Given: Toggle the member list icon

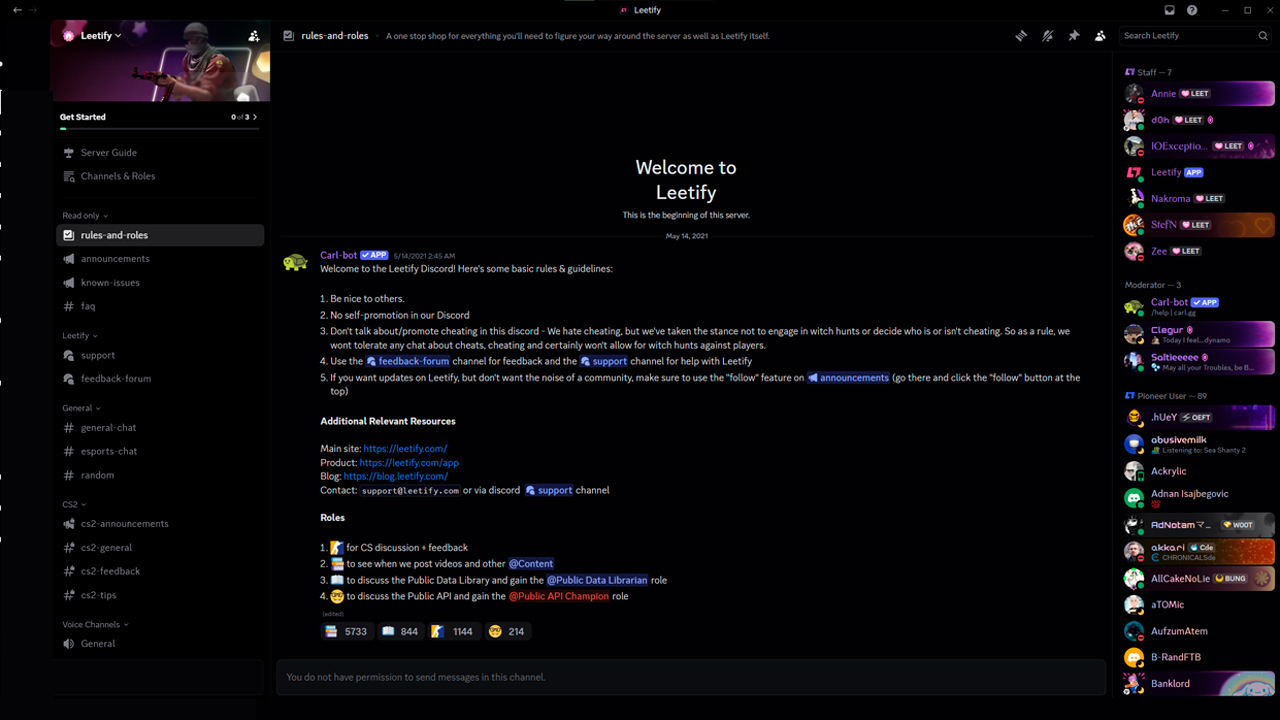Looking at the screenshot, I should coord(1100,36).
